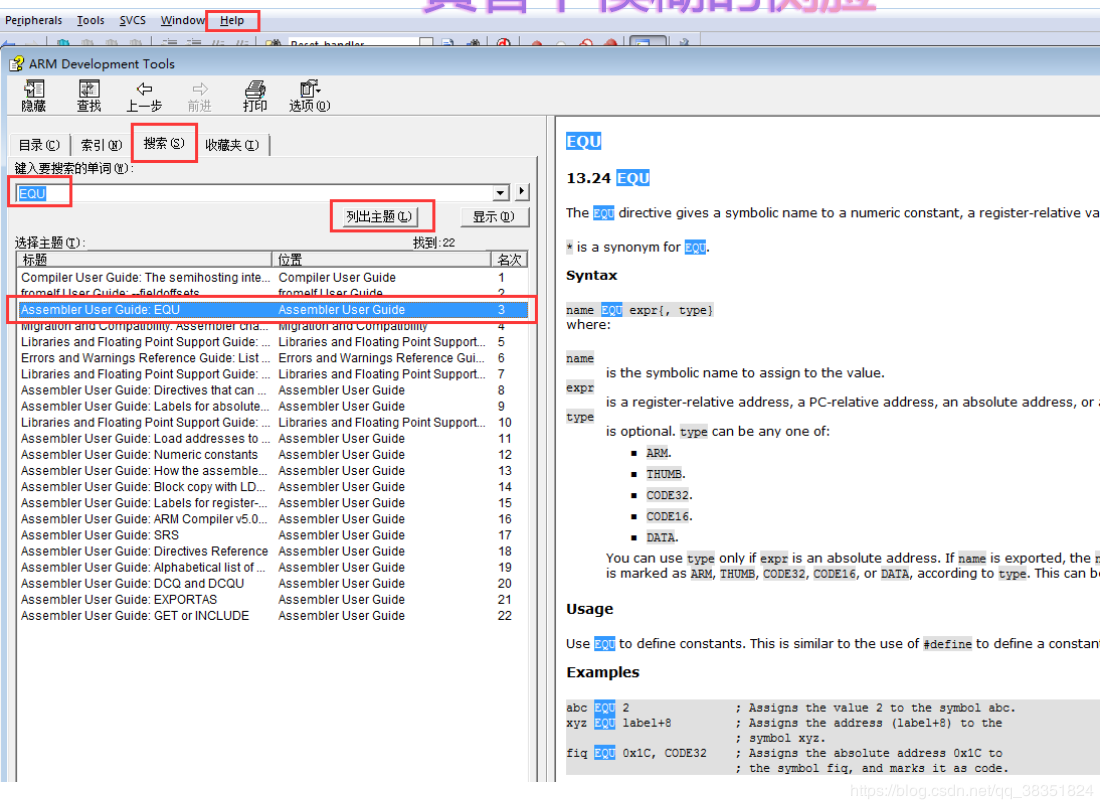
Task: Click the arrow button beside search field
Action: tap(521, 191)
